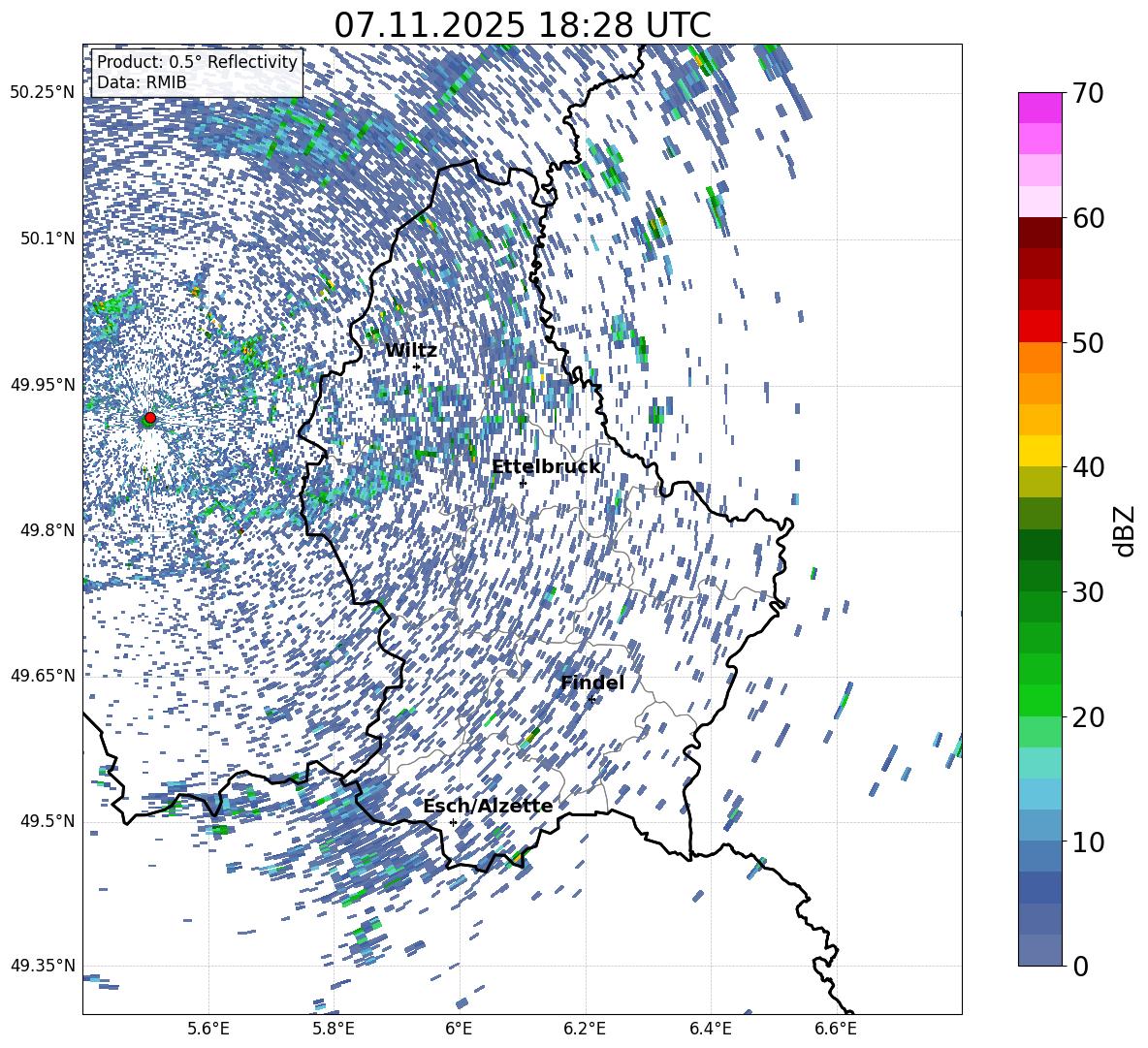The height and width of the screenshot is (1048, 1148).
Task: Click the light blue colorbar swatch near 13
Action: coord(1039,794)
